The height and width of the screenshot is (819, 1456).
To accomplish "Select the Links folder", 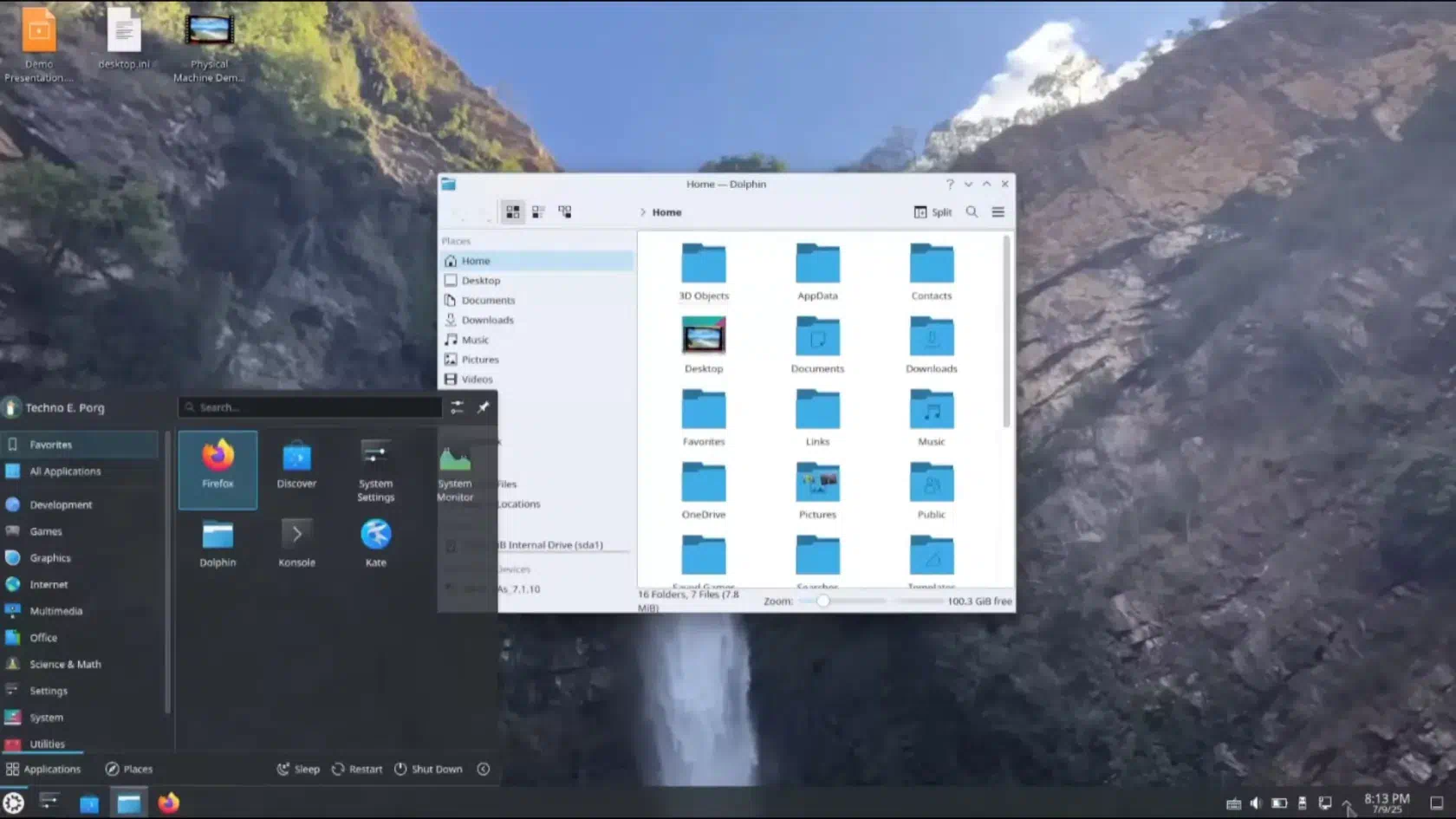I will pyautogui.click(x=817, y=418).
